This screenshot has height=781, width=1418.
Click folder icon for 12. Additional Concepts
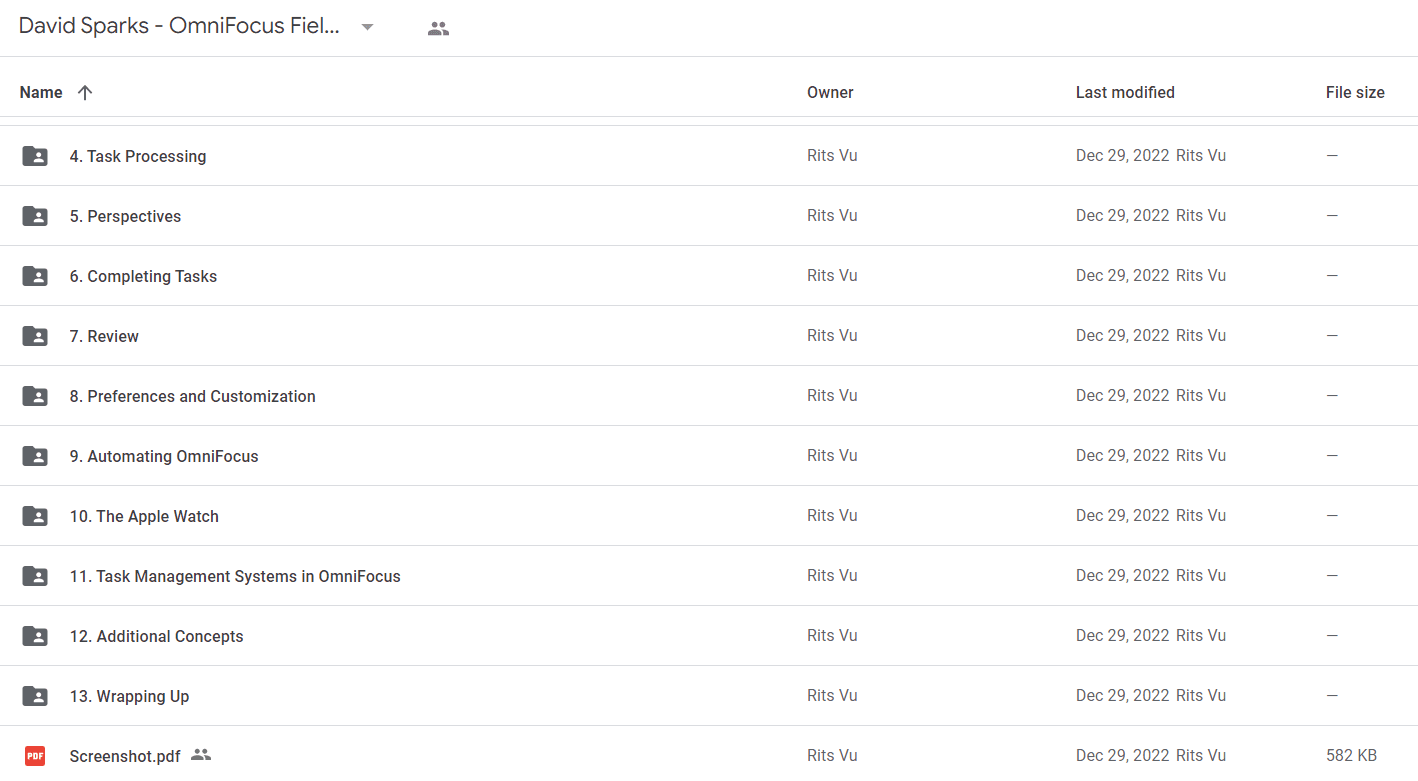tap(35, 636)
